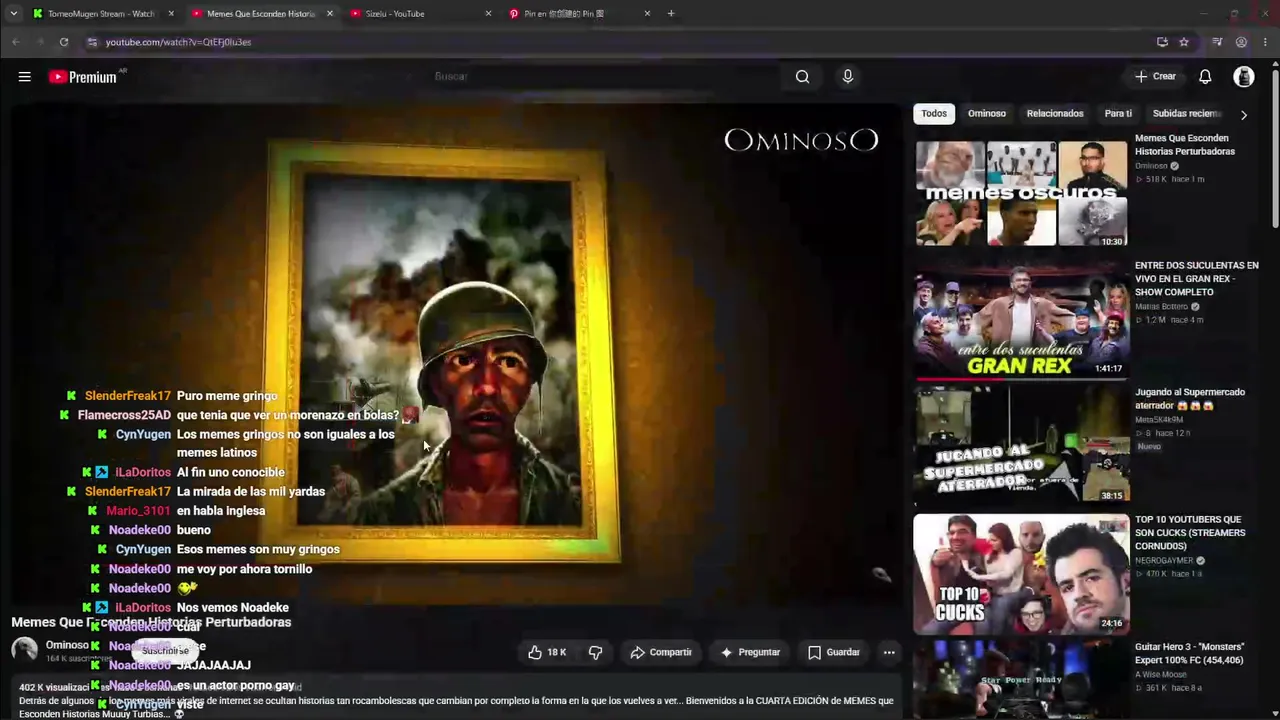This screenshot has width=1280, height=720.
Task: Click the search magnifier button
Action: tap(802, 77)
